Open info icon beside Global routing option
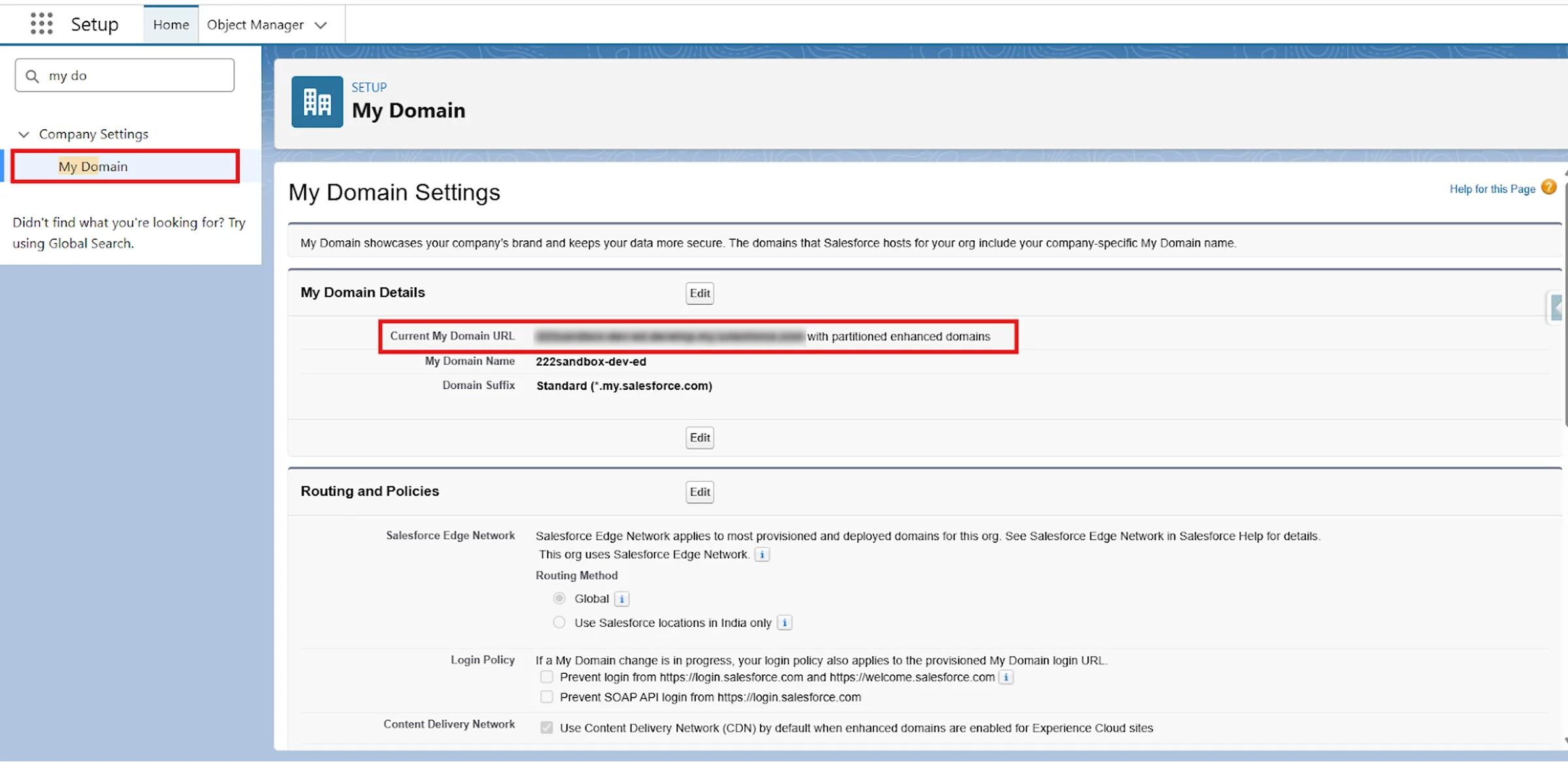Image resolution: width=1568 pixels, height=762 pixels. [x=622, y=599]
